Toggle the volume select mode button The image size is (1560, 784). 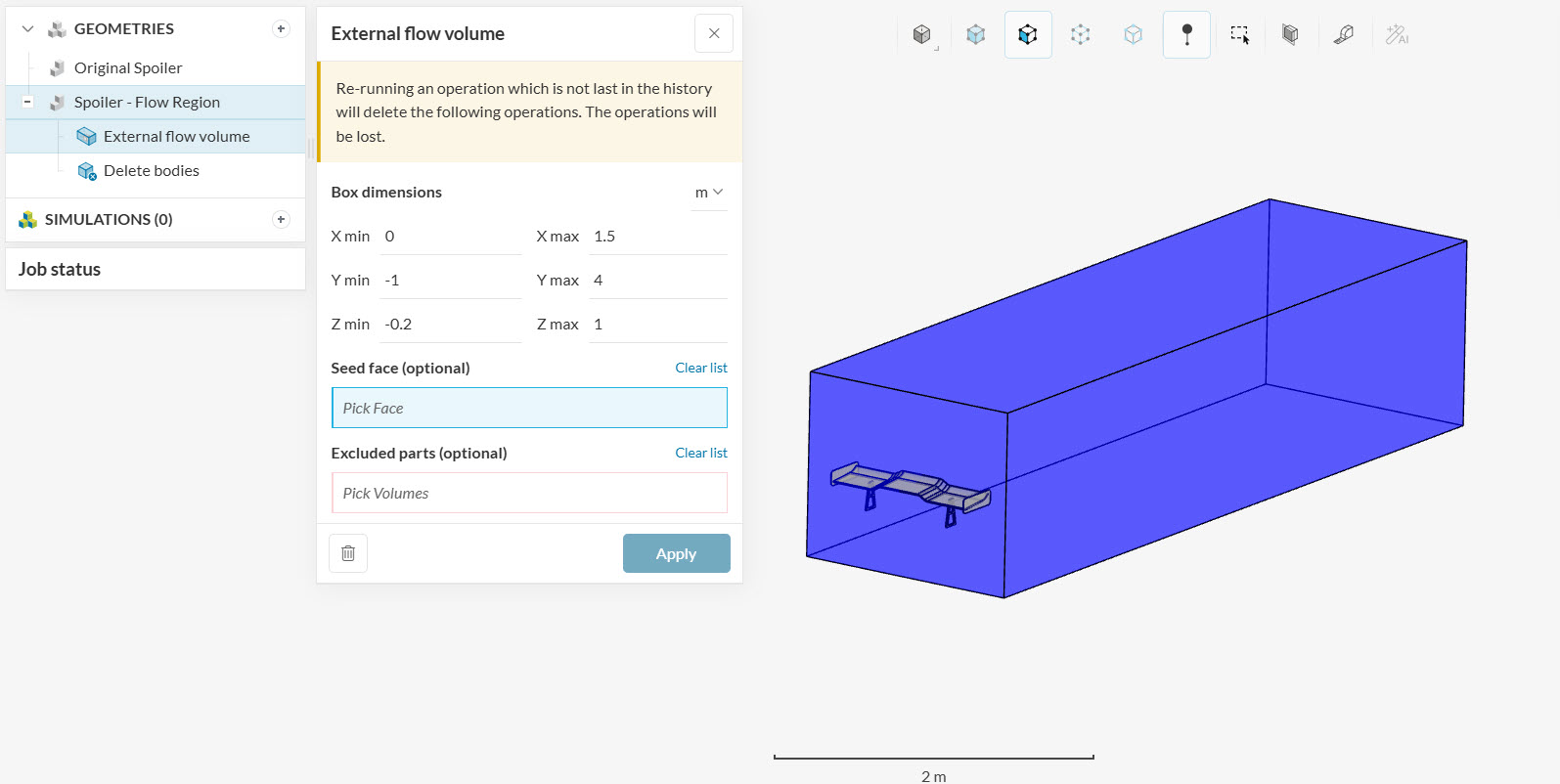point(1028,35)
